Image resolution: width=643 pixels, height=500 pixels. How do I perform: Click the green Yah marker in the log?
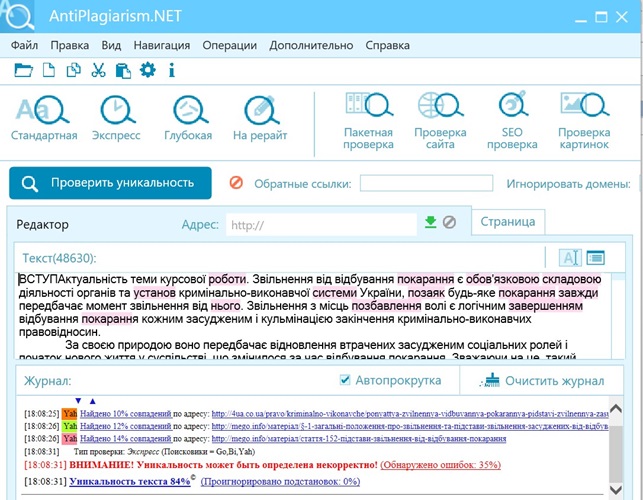(70, 426)
